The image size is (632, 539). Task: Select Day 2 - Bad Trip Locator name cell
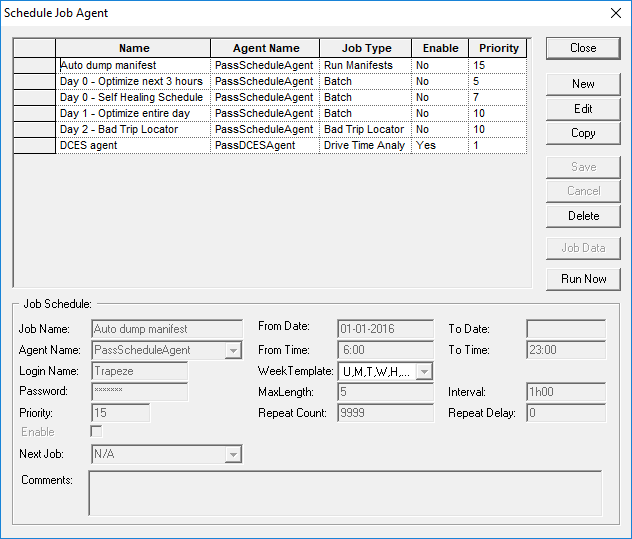tap(133, 129)
